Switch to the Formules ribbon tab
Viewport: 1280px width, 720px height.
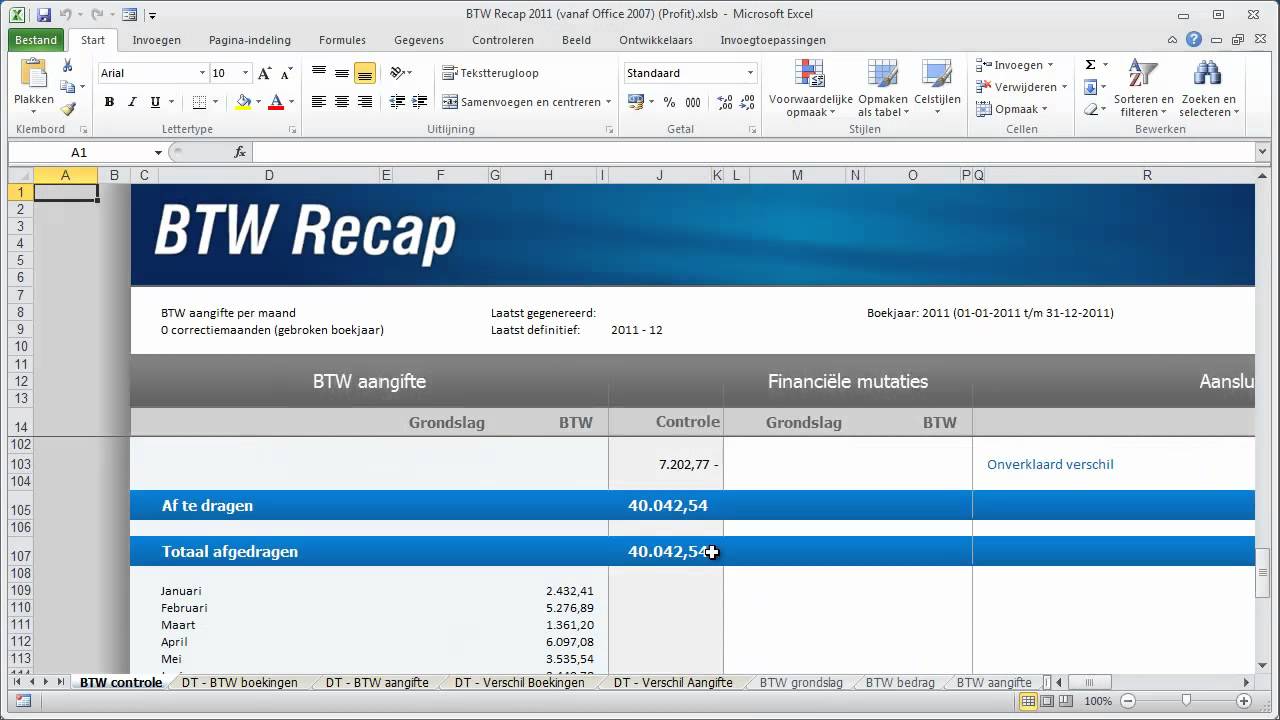tap(343, 40)
